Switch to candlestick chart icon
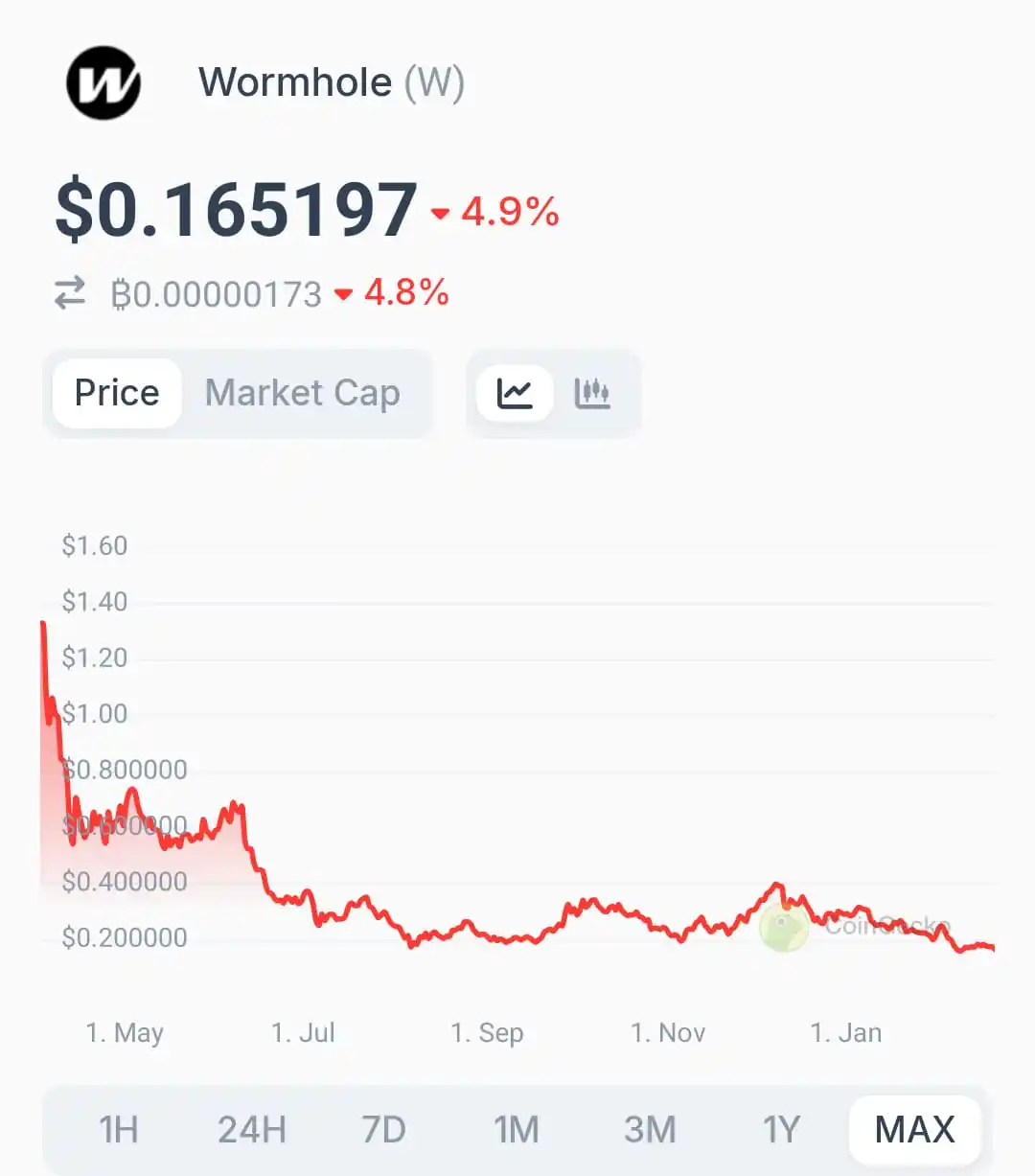The height and width of the screenshot is (1176, 1035). (x=592, y=393)
